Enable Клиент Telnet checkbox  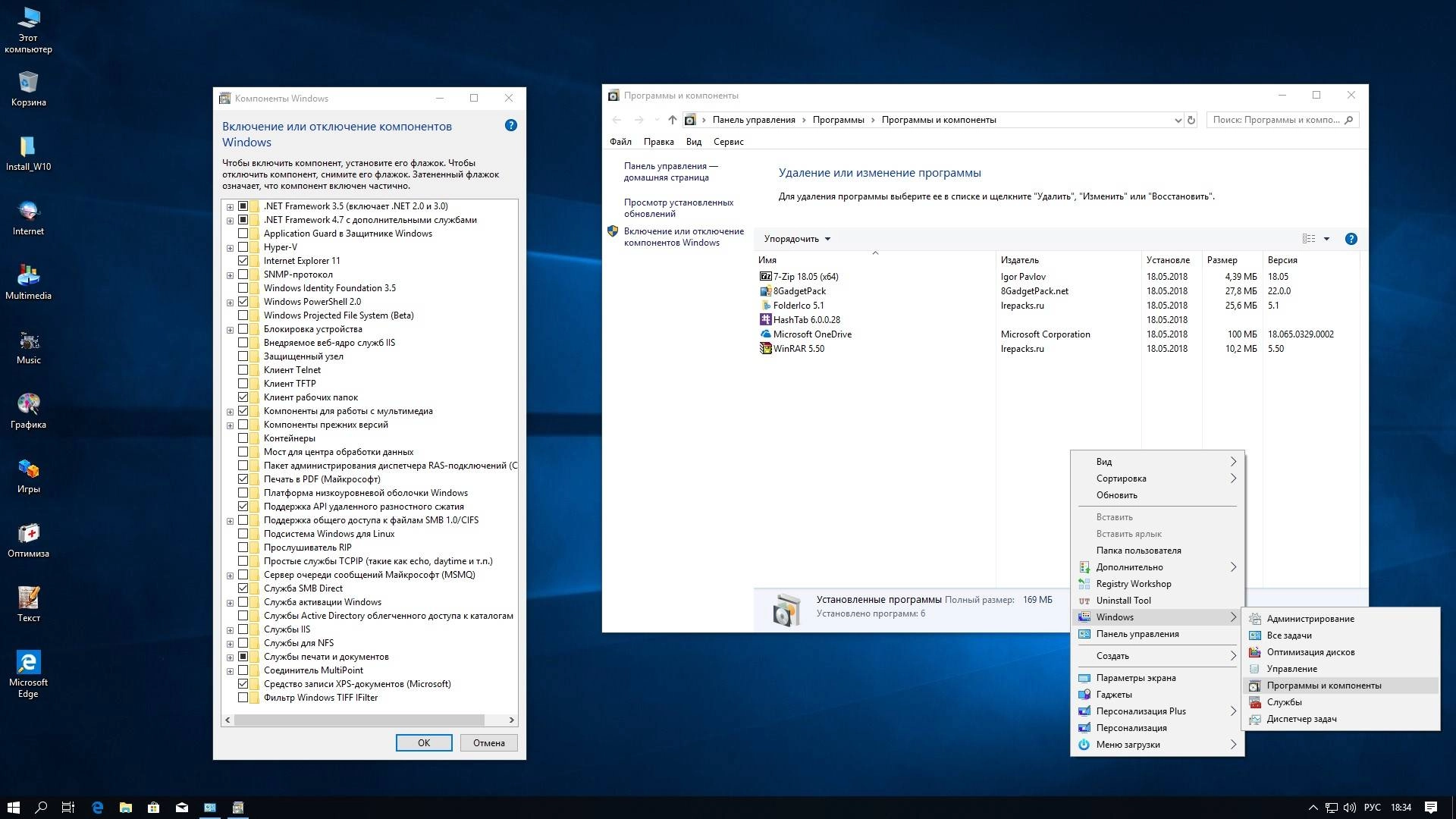pyautogui.click(x=243, y=370)
